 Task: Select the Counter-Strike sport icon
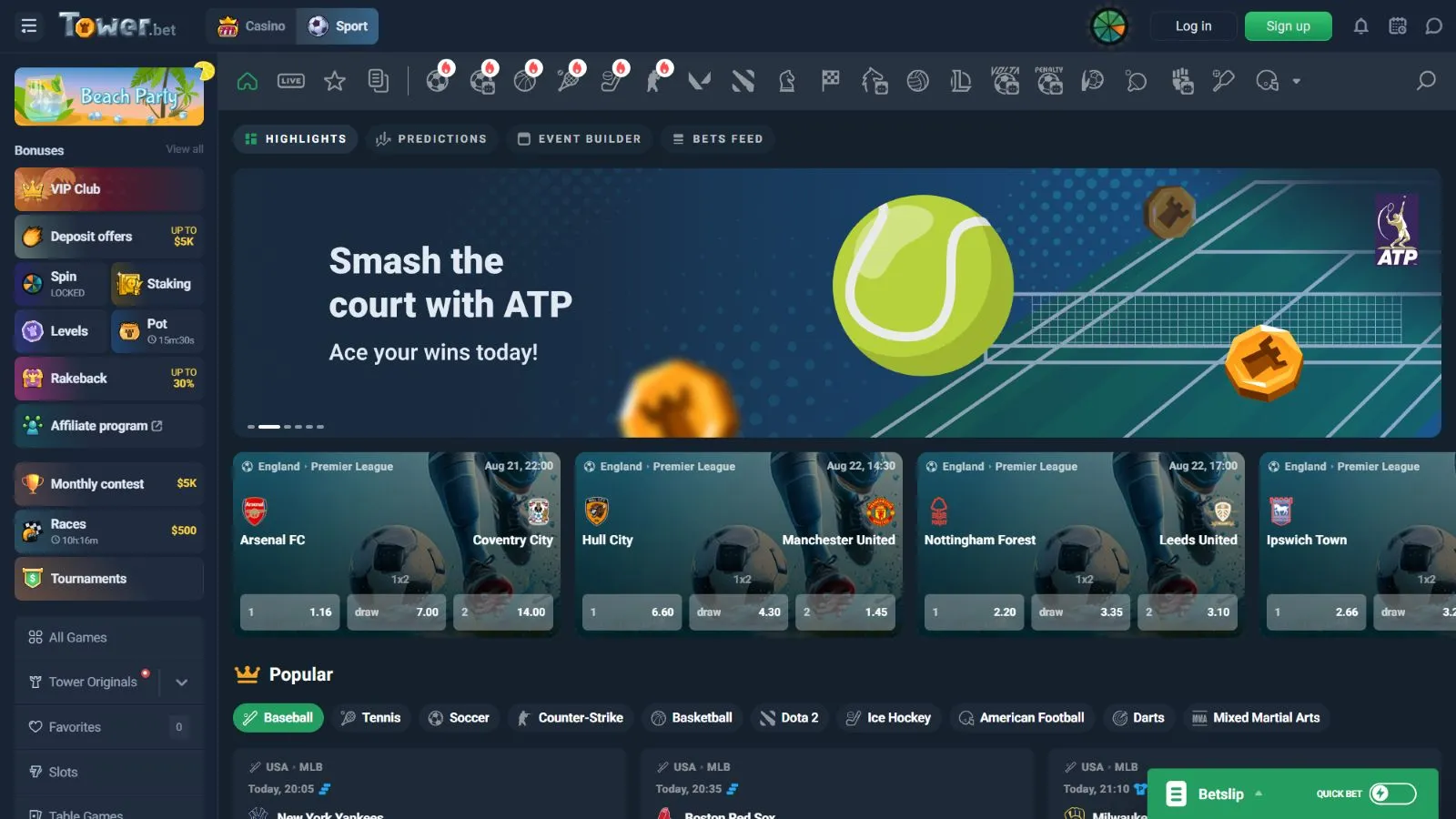pos(656,81)
